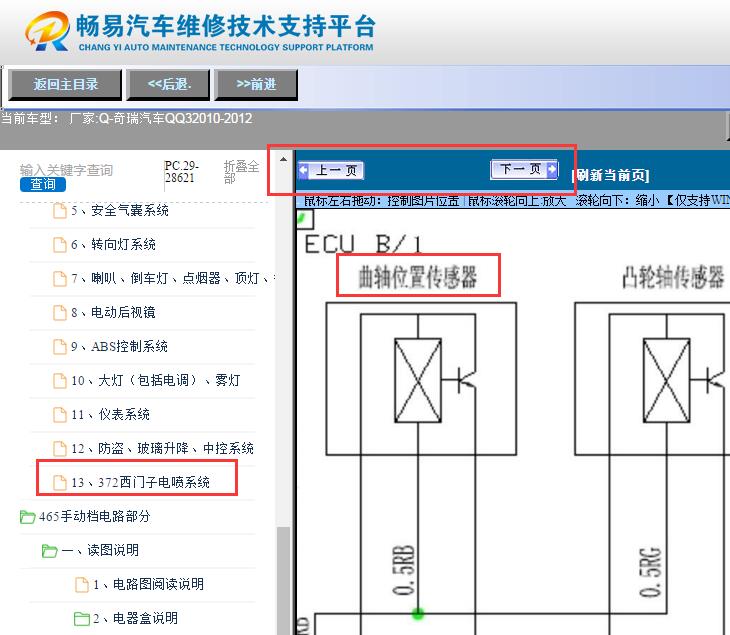Click the green junction dot on the 0.5RB wire

(418, 614)
